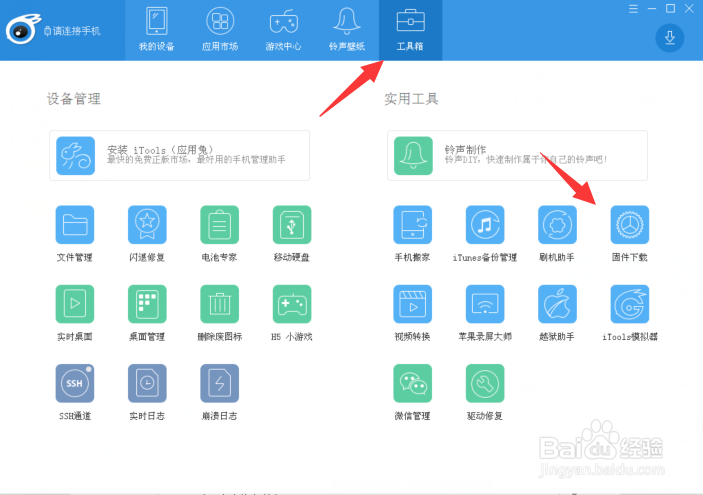
Task: Launch the 越狱助手 jailbreak assistant
Action: 557,304
